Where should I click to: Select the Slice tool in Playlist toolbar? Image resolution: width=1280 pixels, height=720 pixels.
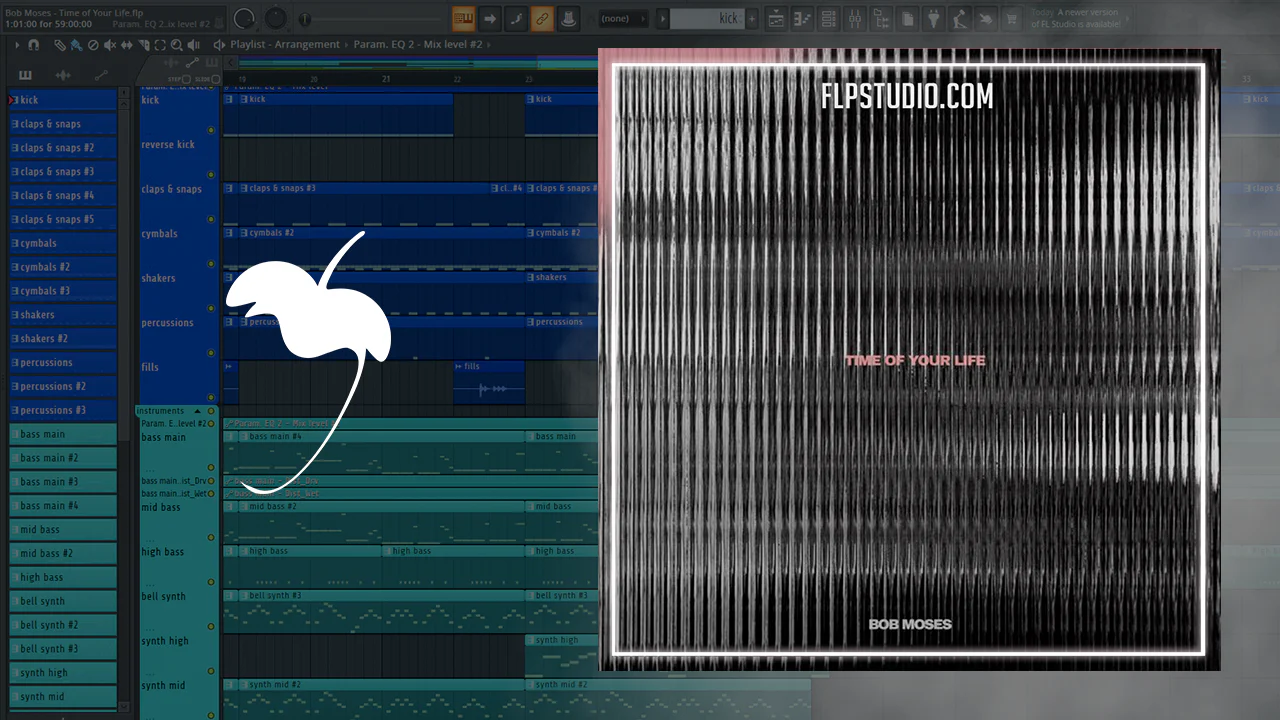(144, 45)
